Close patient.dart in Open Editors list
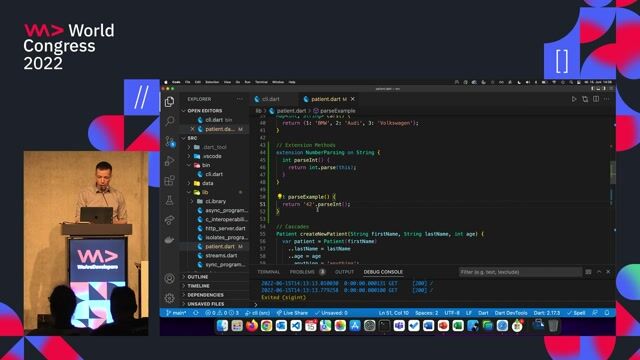This screenshot has height=360, width=640. (x=192, y=129)
